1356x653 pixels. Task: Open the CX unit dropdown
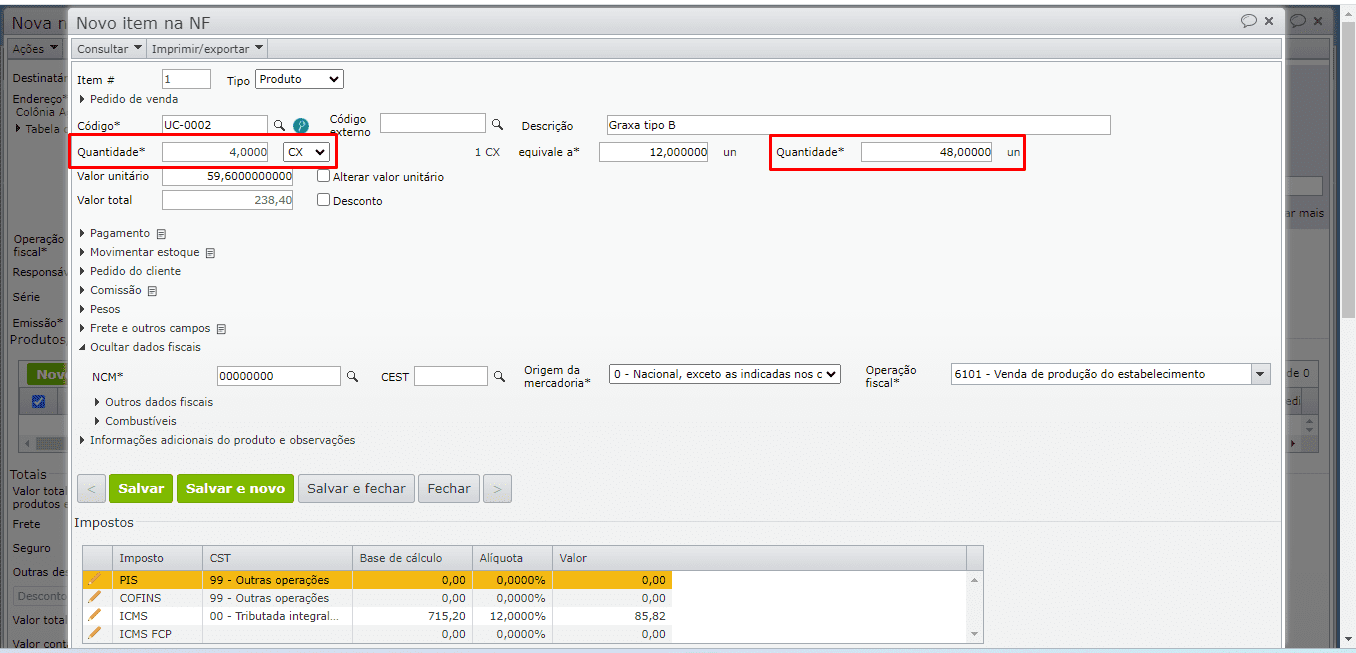306,152
